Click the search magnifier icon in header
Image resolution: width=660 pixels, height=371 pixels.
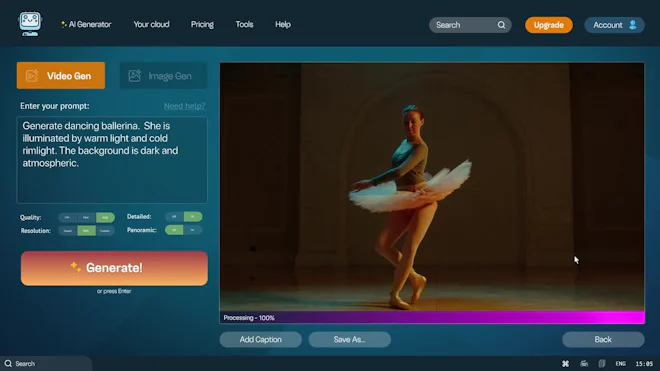point(501,25)
